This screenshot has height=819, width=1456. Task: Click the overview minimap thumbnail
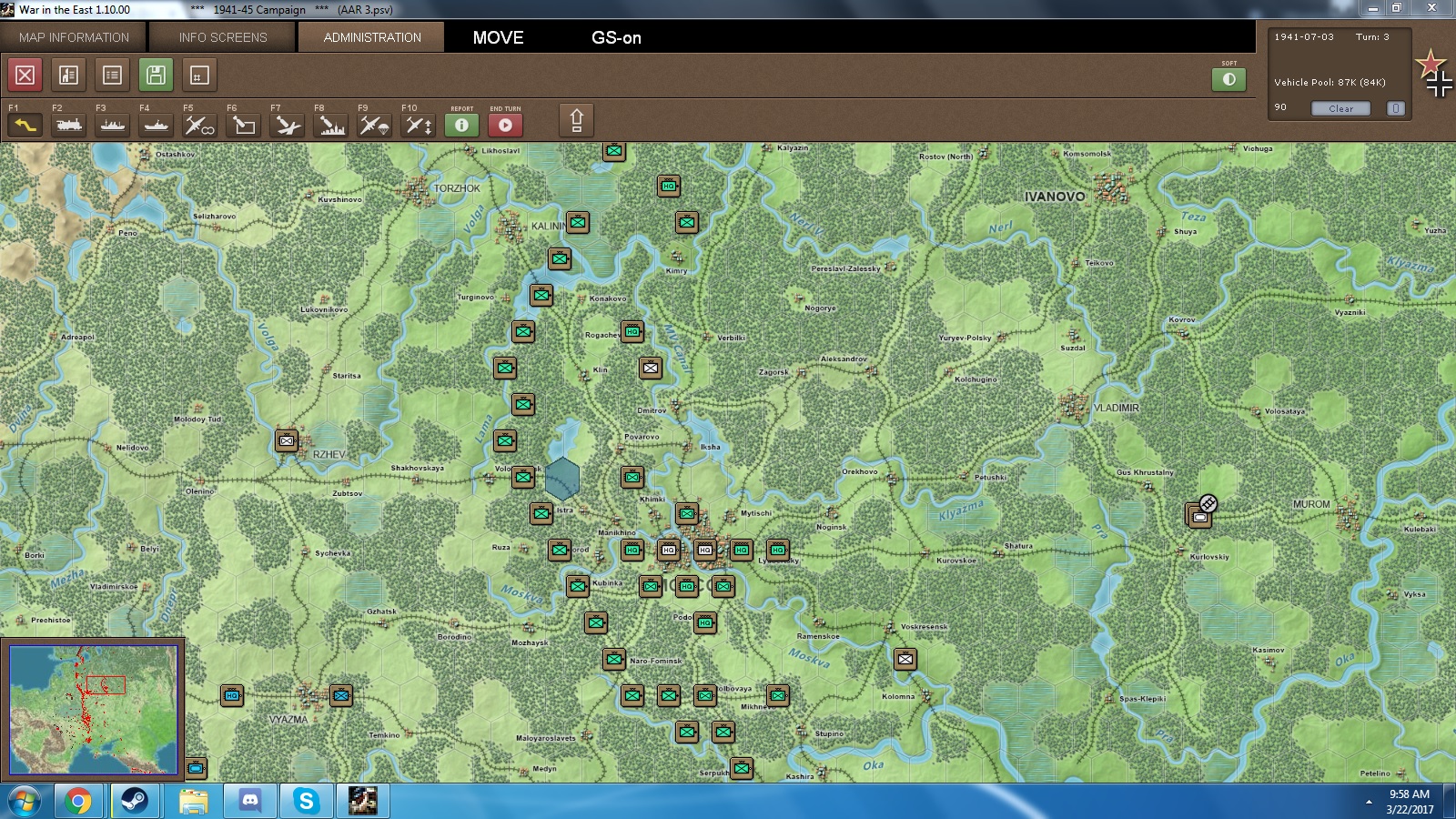tap(94, 710)
